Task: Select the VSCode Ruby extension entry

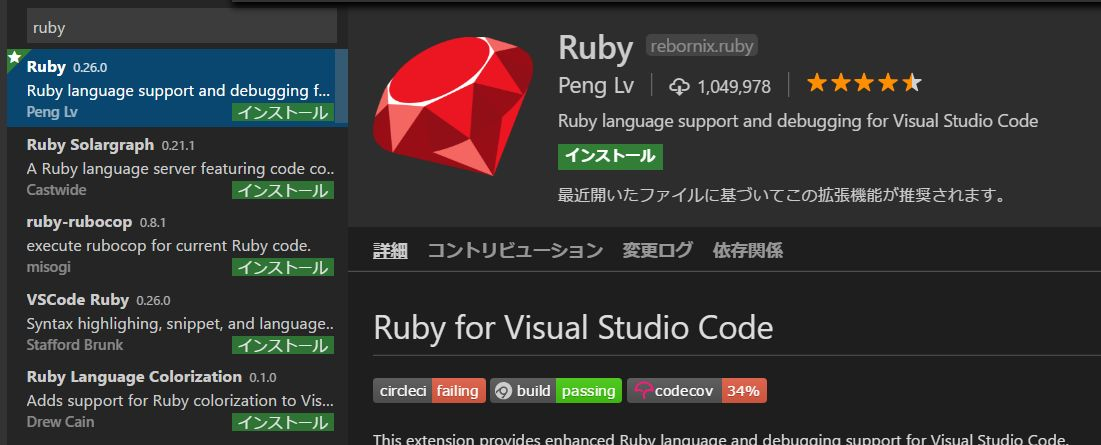Action: [x=177, y=321]
